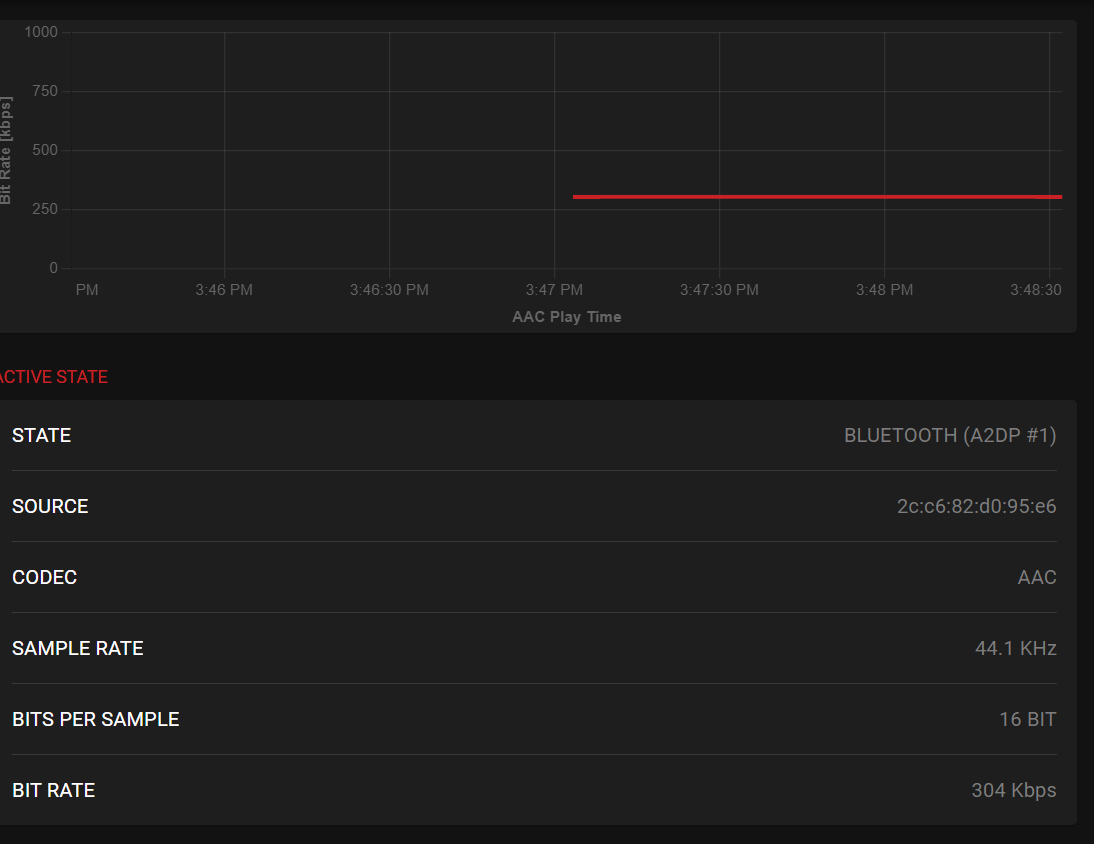The image size is (1094, 844).
Task: Click the source MAC address 2c:c6:82:d0:95:e6
Action: [976, 506]
